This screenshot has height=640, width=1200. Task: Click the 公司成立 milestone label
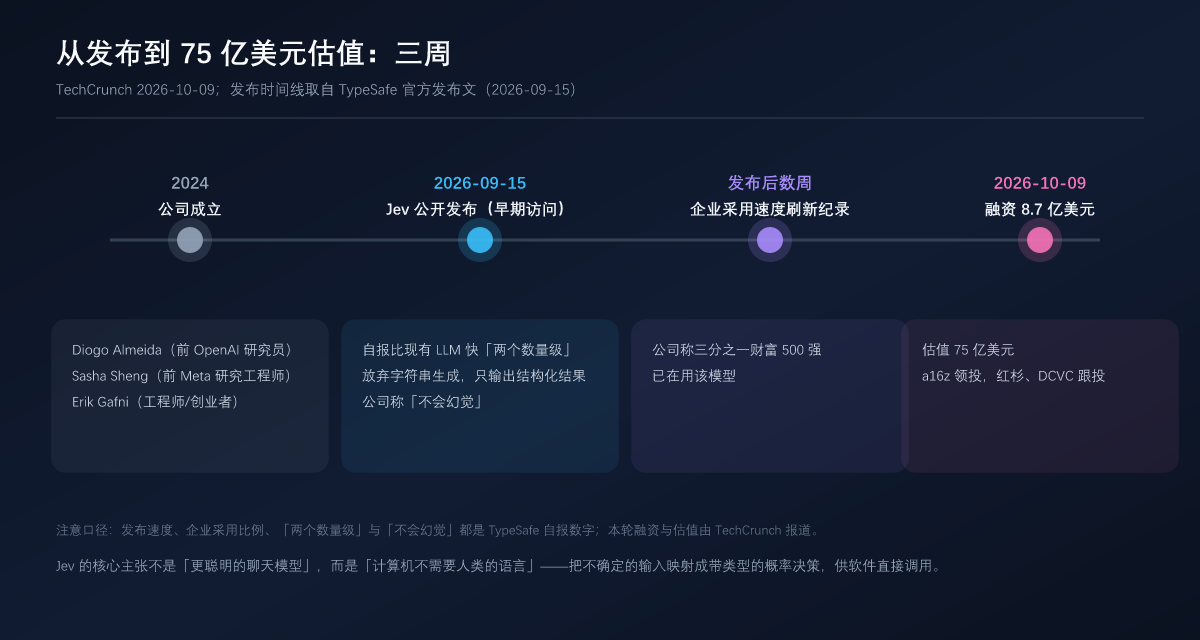(x=190, y=209)
